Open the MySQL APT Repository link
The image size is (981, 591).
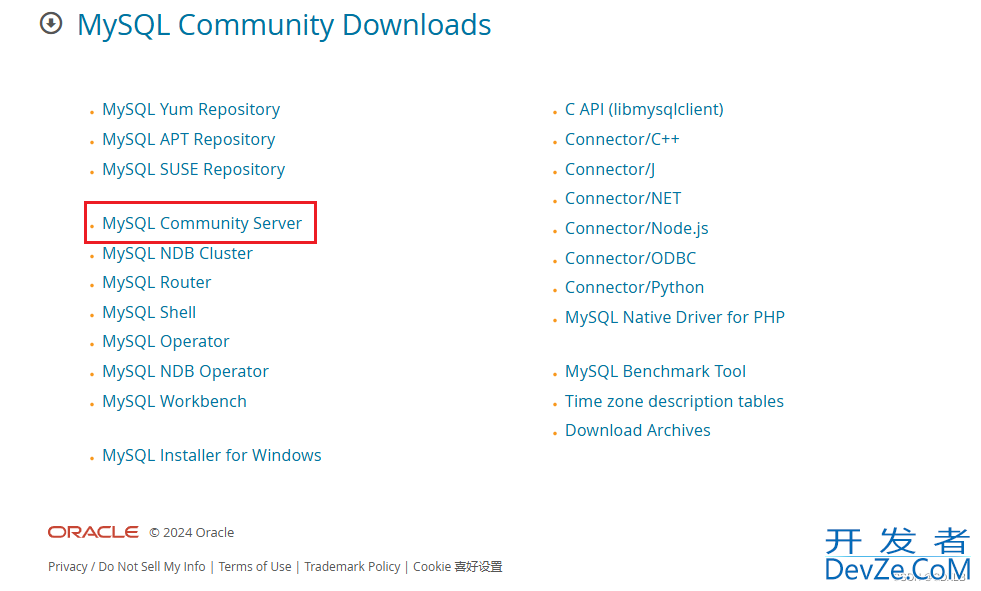coord(188,139)
